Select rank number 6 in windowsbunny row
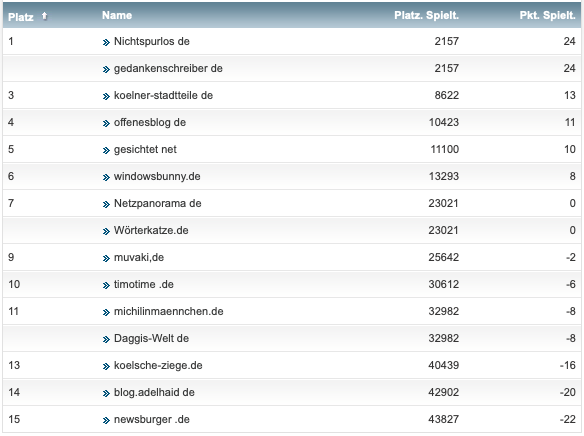Viewport: 584px width, 436px height. click(11, 176)
